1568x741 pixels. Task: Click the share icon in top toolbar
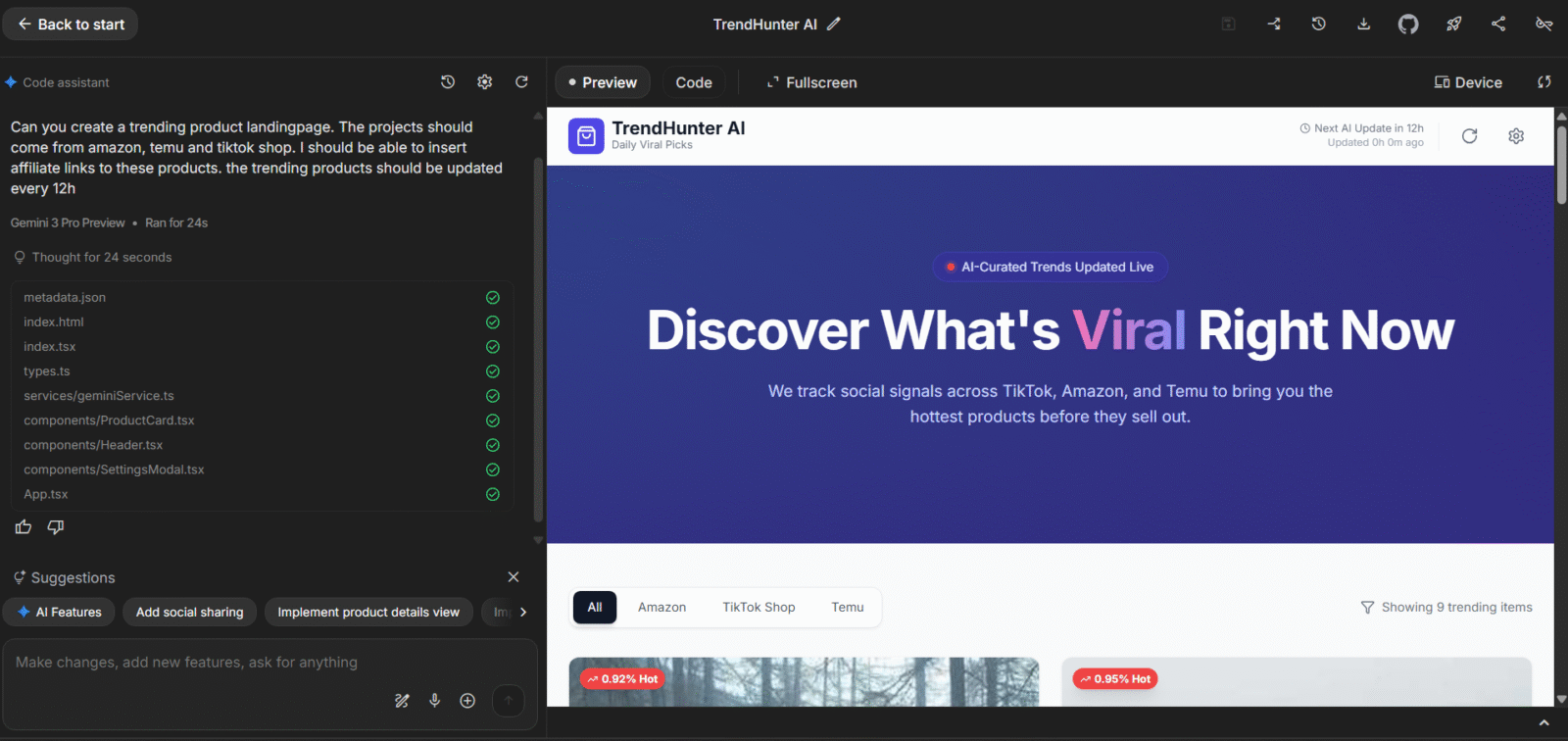click(x=1498, y=25)
